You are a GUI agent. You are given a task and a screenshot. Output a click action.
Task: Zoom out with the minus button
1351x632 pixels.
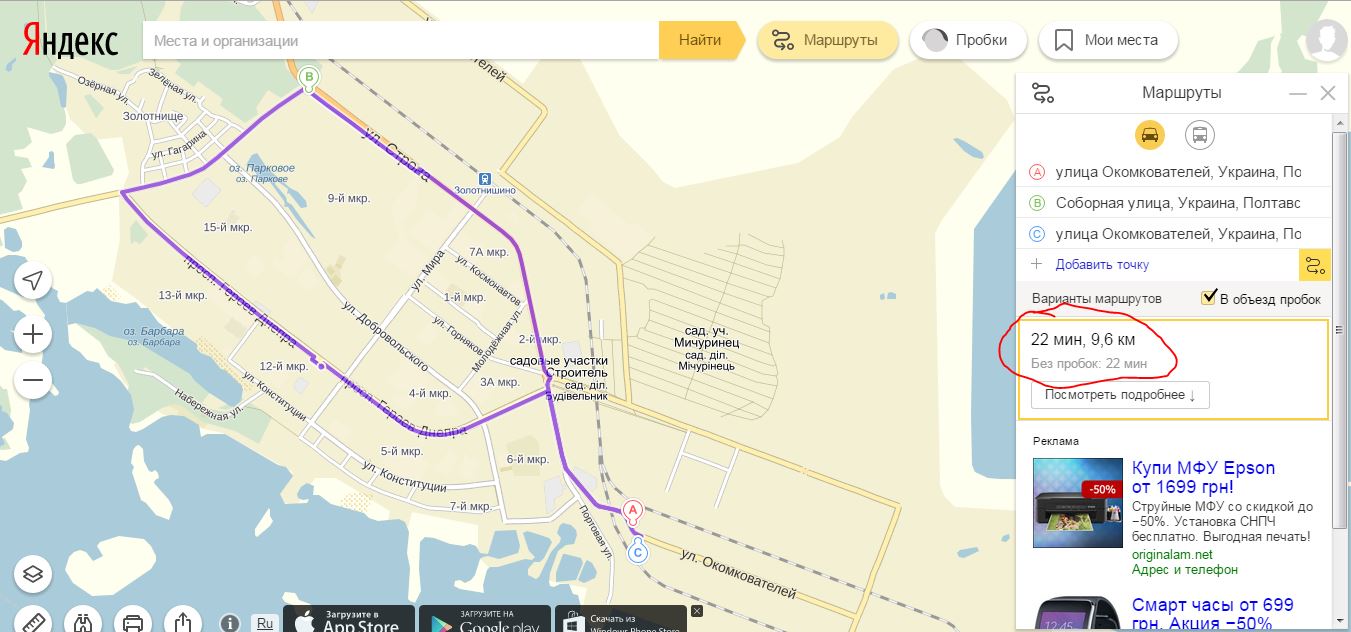pos(33,380)
